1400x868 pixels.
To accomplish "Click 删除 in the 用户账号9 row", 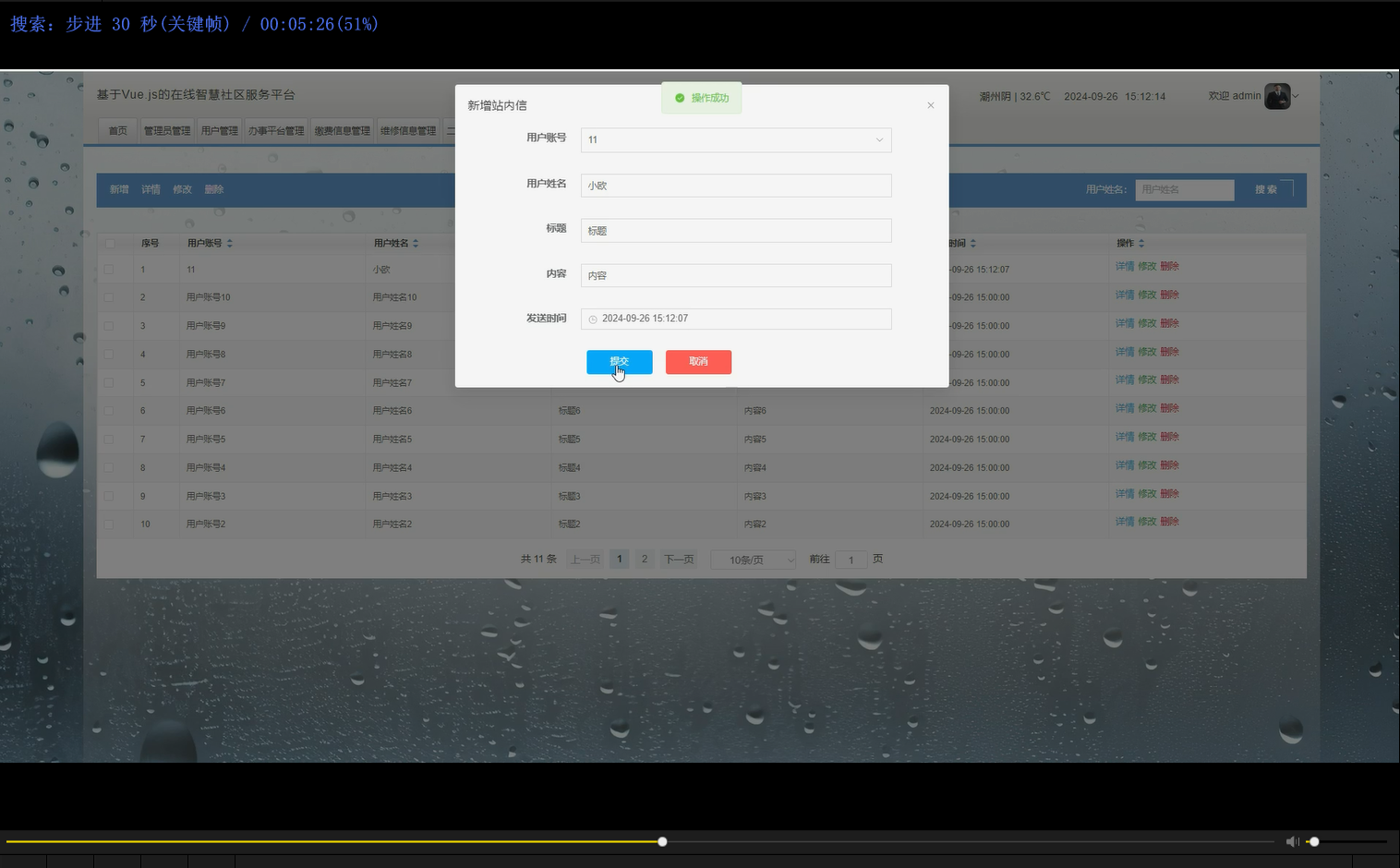I will [x=1170, y=323].
